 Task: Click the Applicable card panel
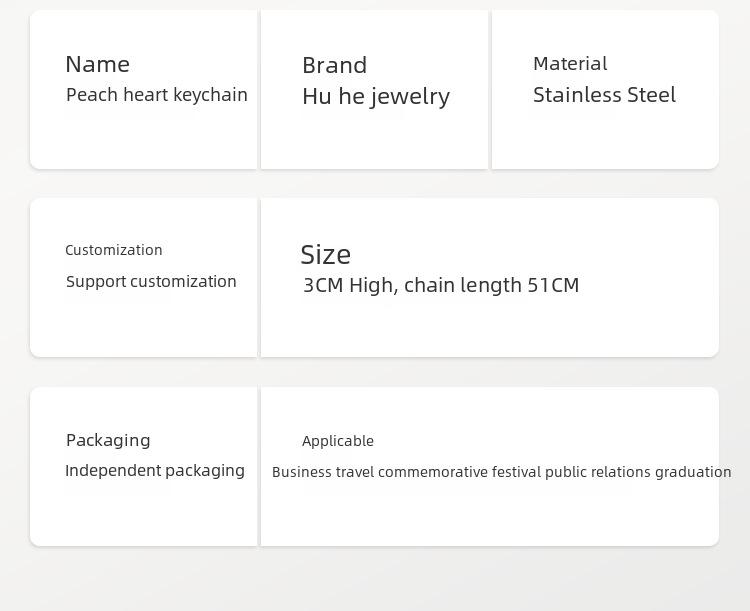(x=490, y=467)
